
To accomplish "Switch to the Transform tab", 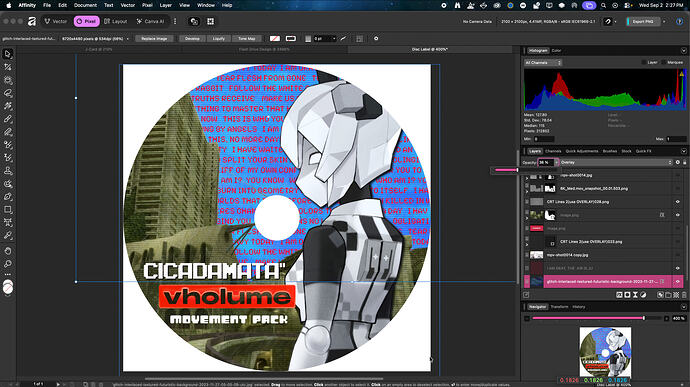I will pos(559,307).
